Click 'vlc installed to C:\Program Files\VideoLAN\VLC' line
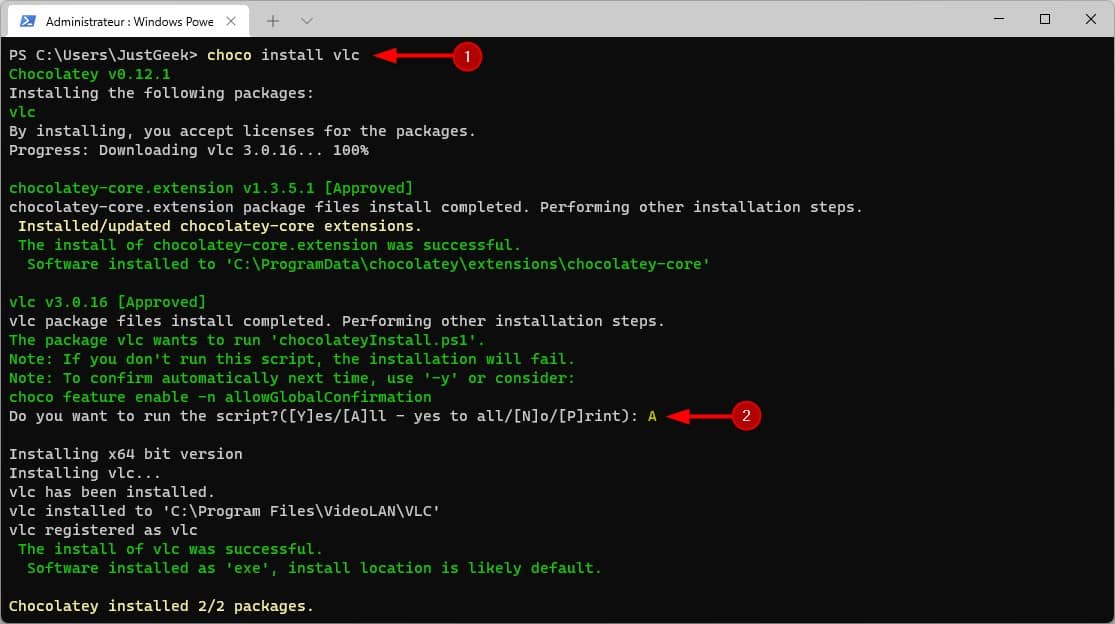The width and height of the screenshot is (1115, 624). tap(224, 511)
